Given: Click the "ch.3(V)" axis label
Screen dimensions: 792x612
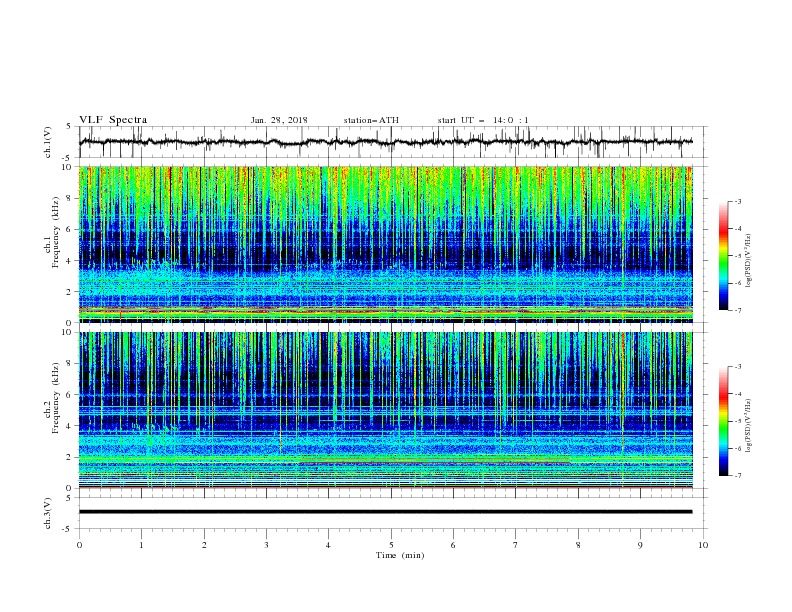Looking at the screenshot, I should point(48,513).
